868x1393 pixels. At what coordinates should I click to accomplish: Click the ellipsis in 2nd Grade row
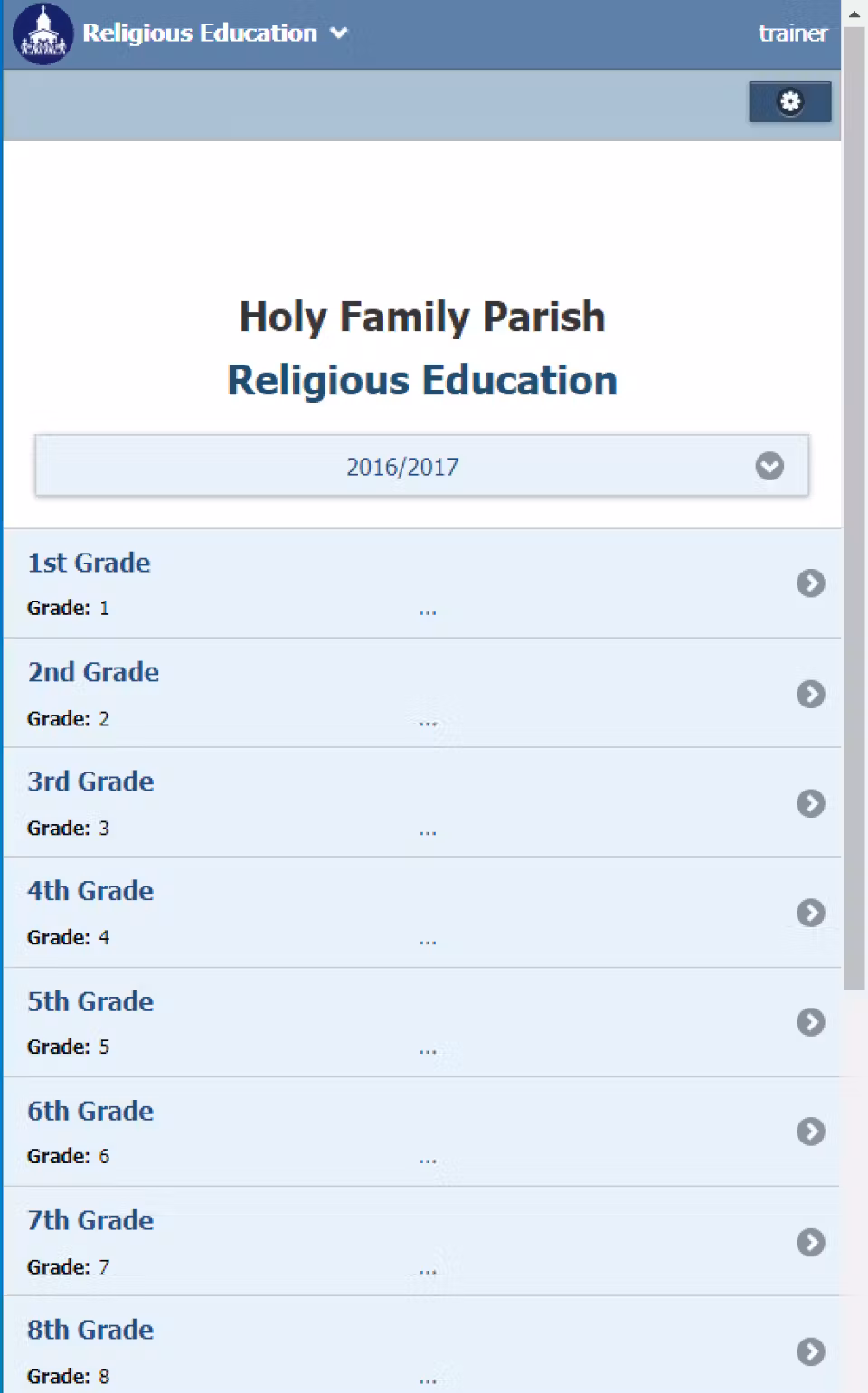[x=428, y=723]
